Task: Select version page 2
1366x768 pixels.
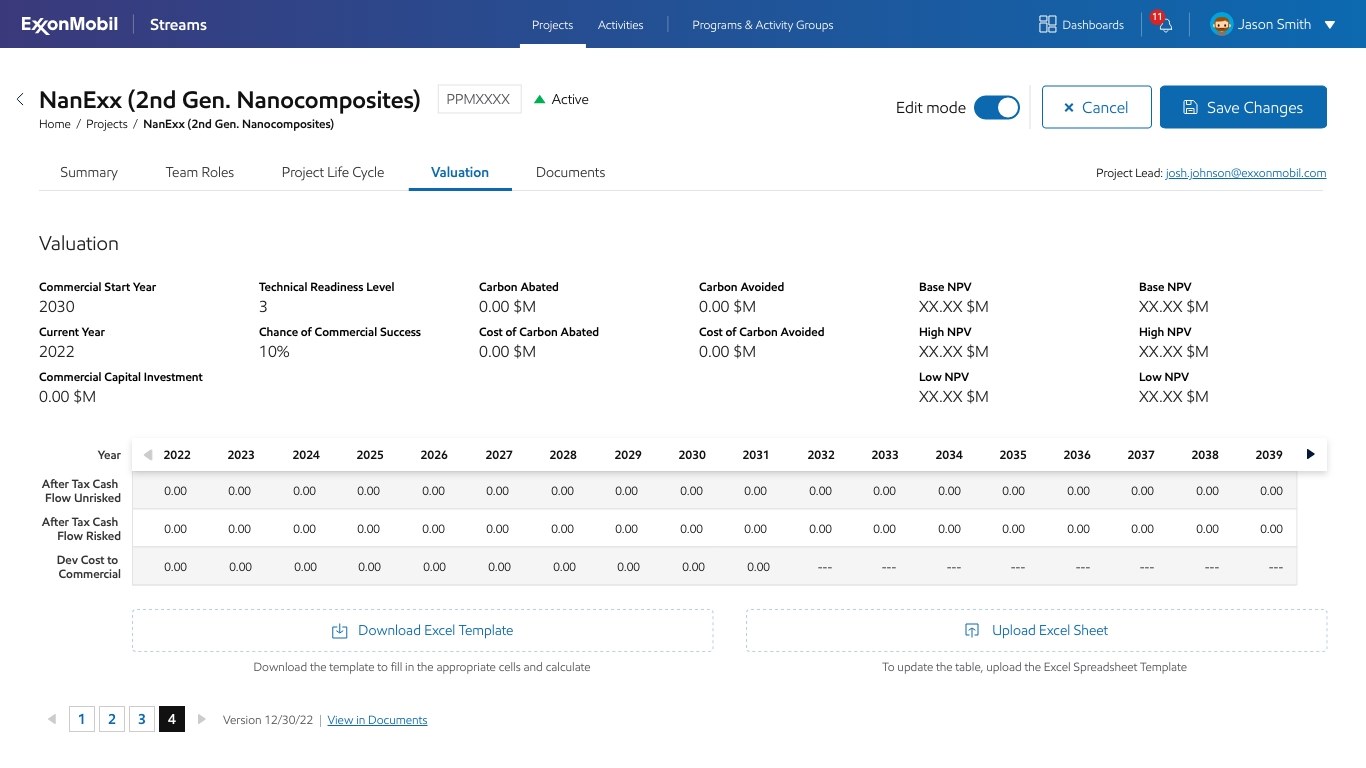Action: click(x=112, y=719)
